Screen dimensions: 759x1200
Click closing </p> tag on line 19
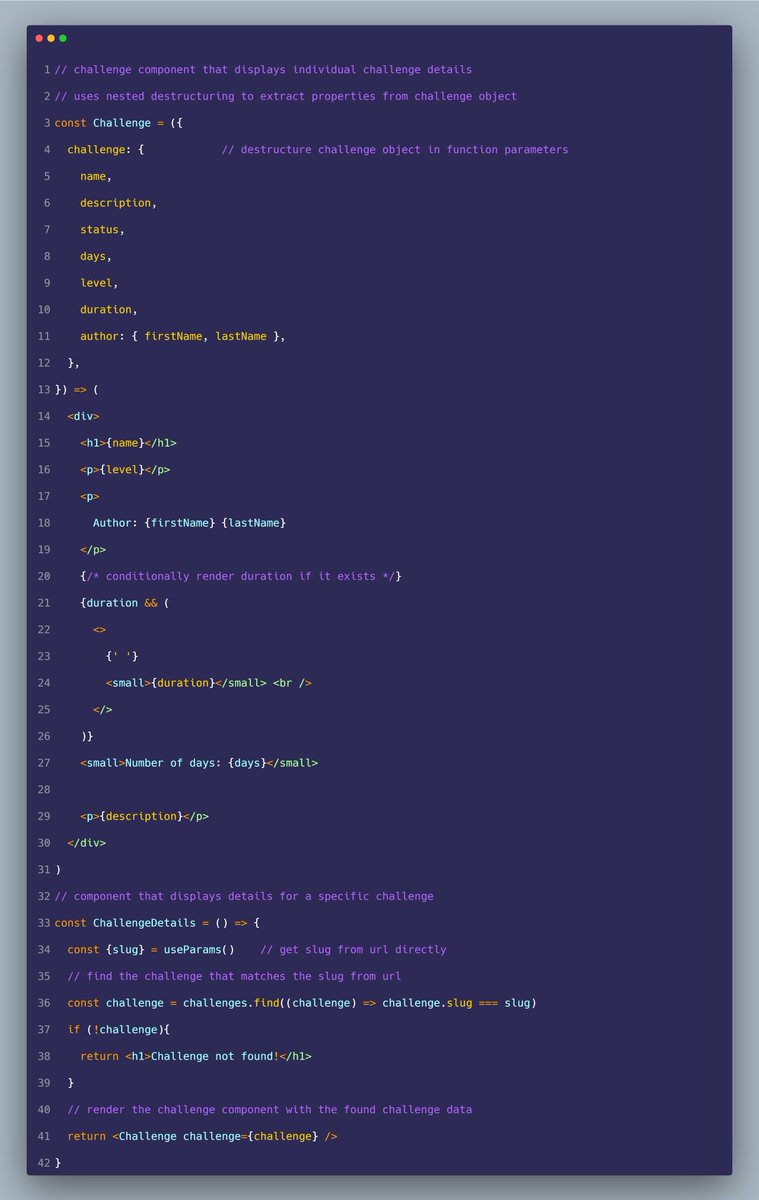(x=93, y=550)
